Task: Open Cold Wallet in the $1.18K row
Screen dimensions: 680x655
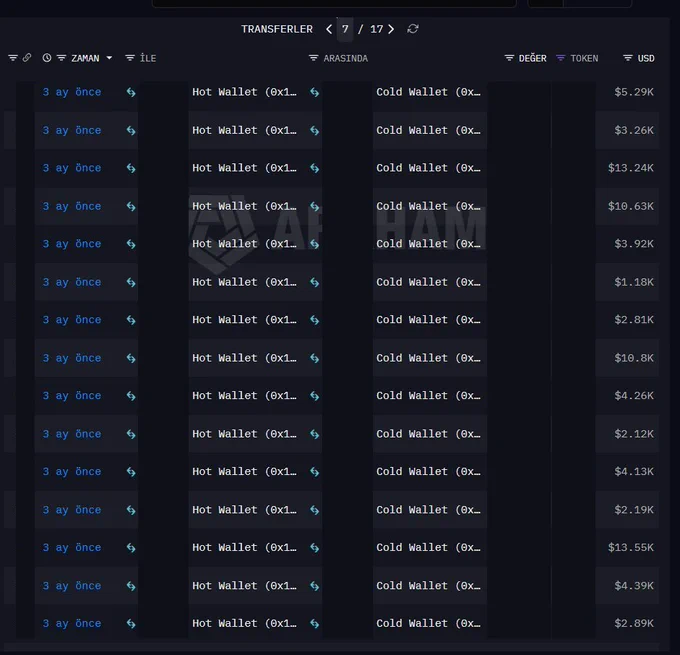Action: pos(428,282)
